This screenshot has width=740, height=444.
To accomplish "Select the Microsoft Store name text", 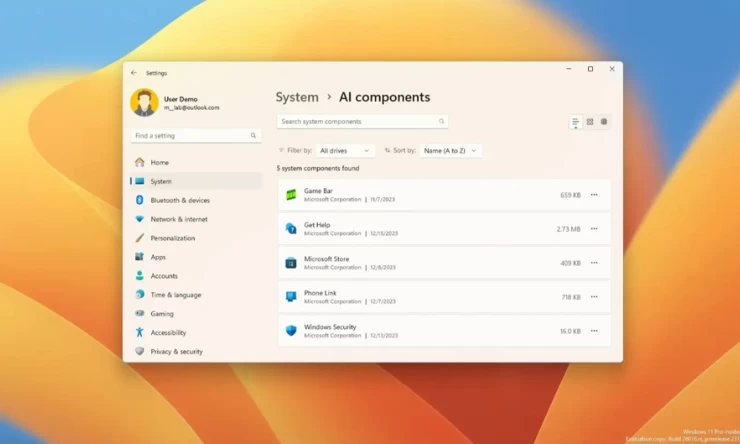I will click(327, 259).
